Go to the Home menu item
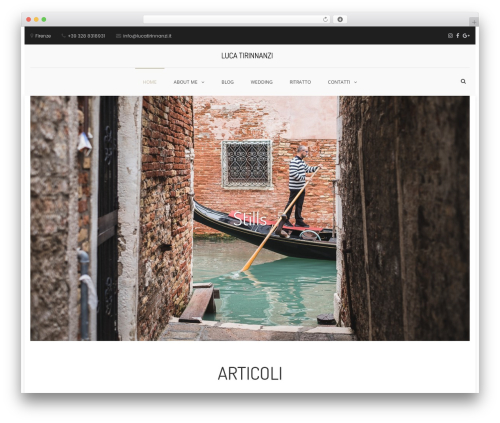The height and width of the screenshot is (423, 500). click(x=149, y=82)
